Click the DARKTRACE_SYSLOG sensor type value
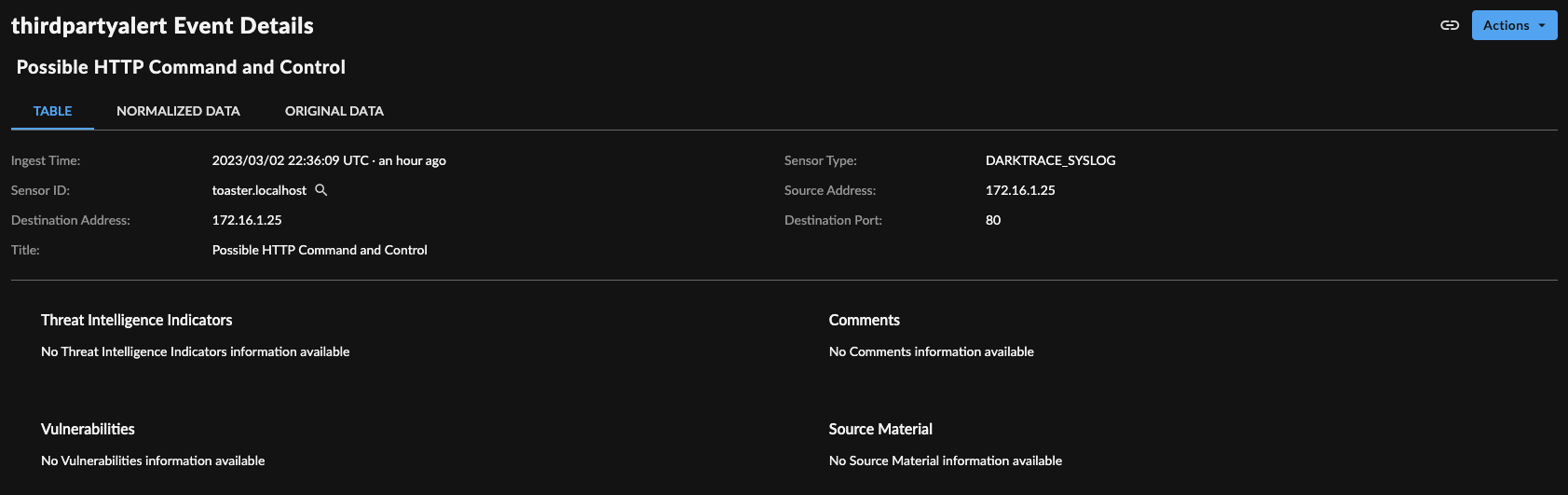Screen dimensions: 1568x495 tap(1050, 160)
